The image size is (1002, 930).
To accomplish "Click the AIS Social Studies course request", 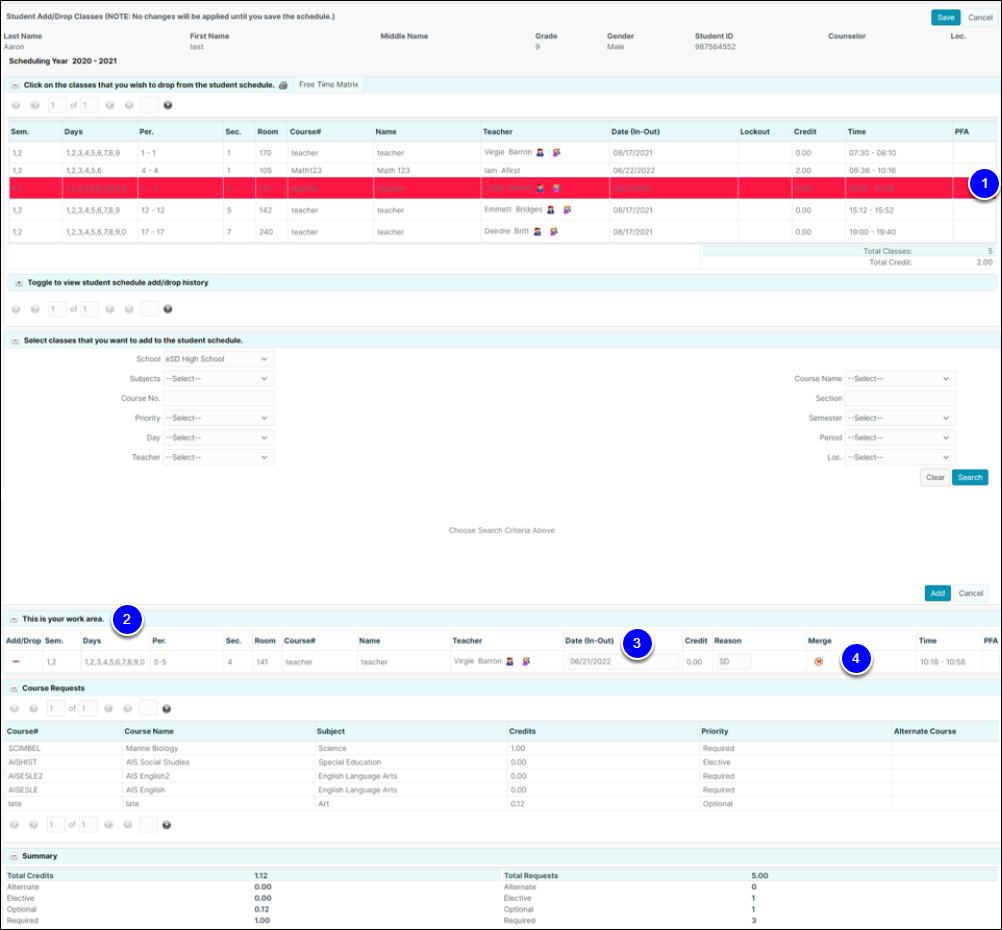I will (502, 763).
